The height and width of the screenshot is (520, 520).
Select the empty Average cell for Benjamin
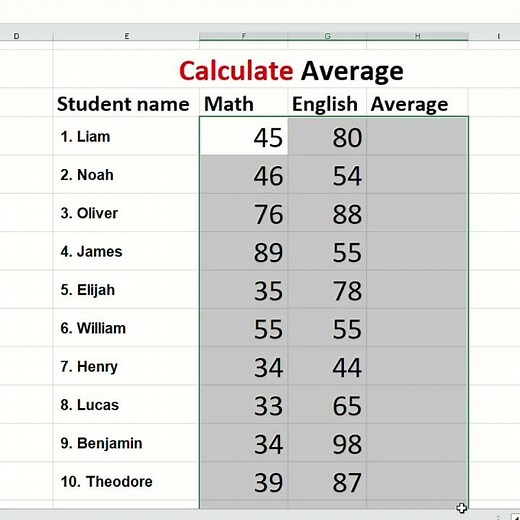(418, 443)
